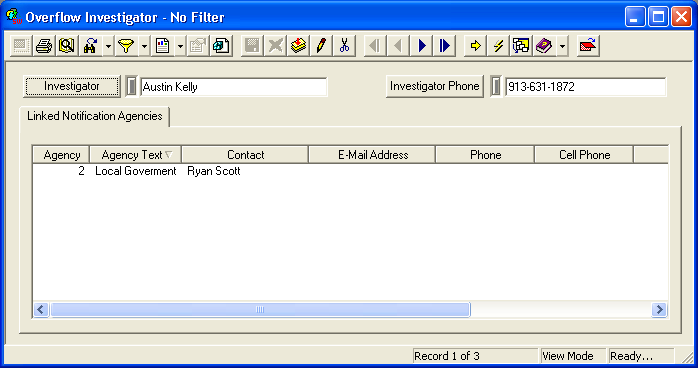698x368 pixels.
Task: Click the horizontal scrollbar thumb
Action: pyautogui.click(x=260, y=309)
